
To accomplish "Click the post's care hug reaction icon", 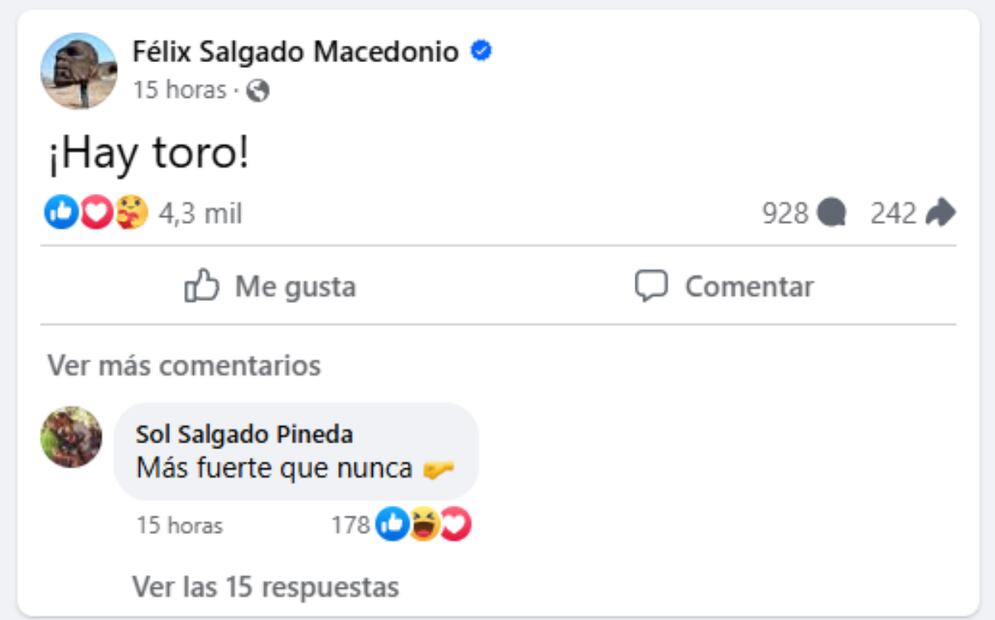I will point(131,212).
